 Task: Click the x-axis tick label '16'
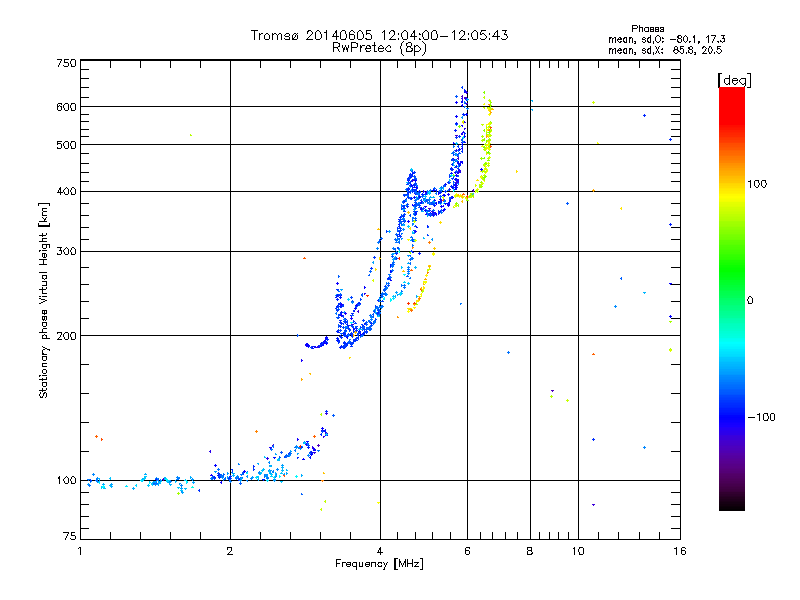click(x=680, y=551)
